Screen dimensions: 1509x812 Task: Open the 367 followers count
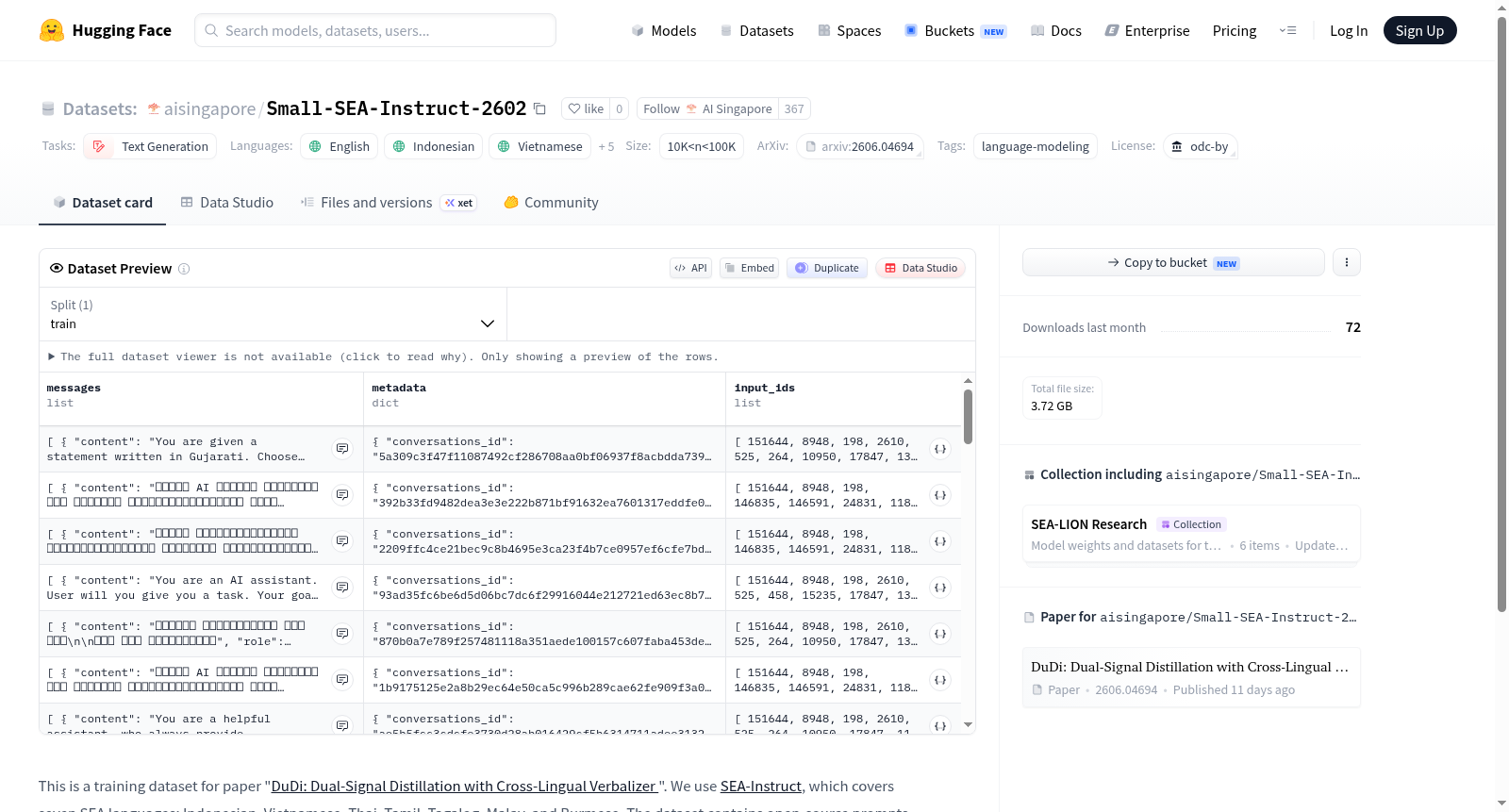(794, 108)
